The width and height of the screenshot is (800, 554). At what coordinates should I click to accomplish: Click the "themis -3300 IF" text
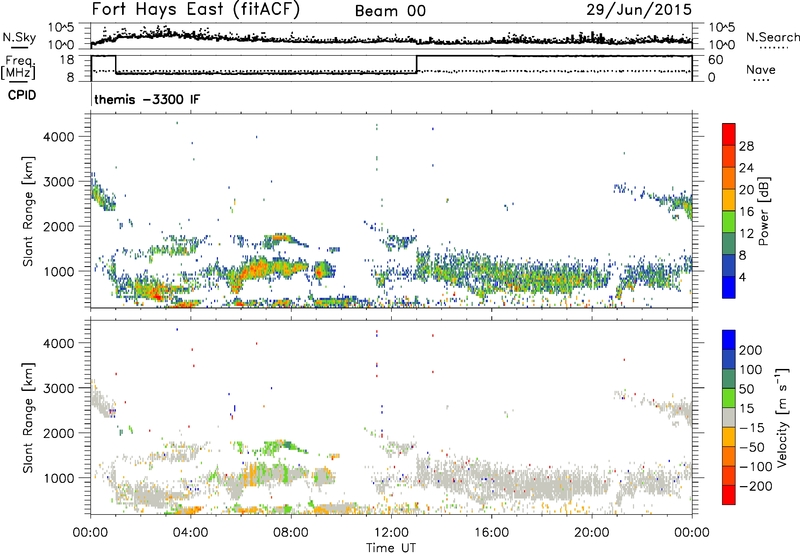click(147, 99)
